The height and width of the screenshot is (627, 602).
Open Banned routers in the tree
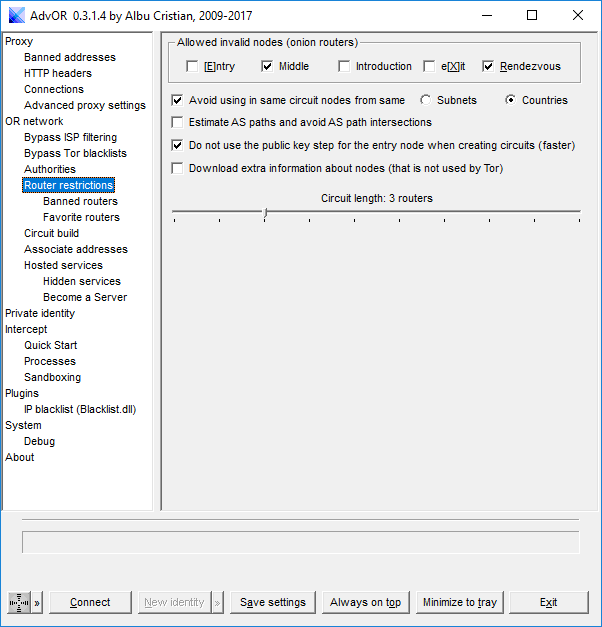pos(80,201)
